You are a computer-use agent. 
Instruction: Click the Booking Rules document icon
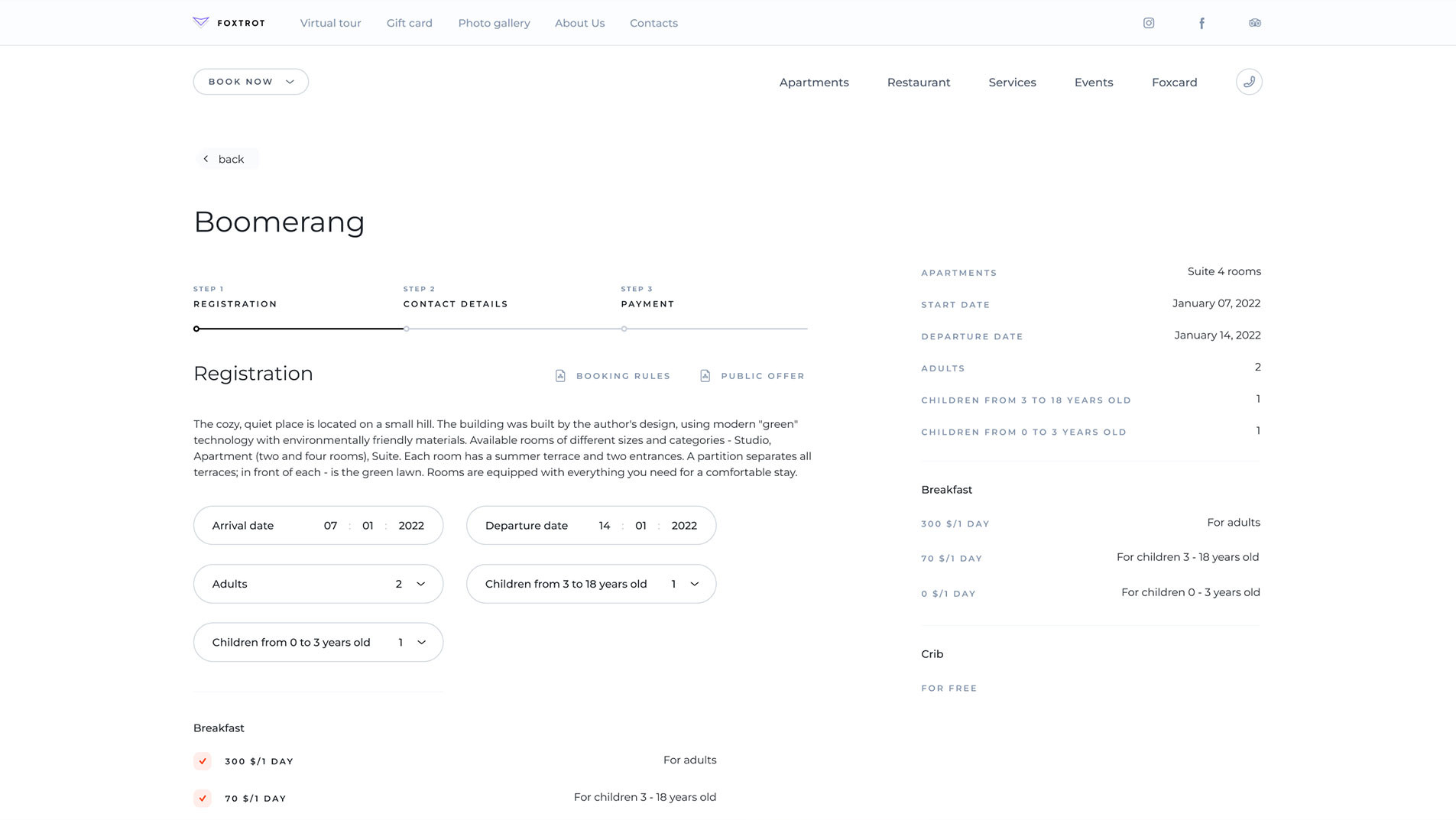560,376
